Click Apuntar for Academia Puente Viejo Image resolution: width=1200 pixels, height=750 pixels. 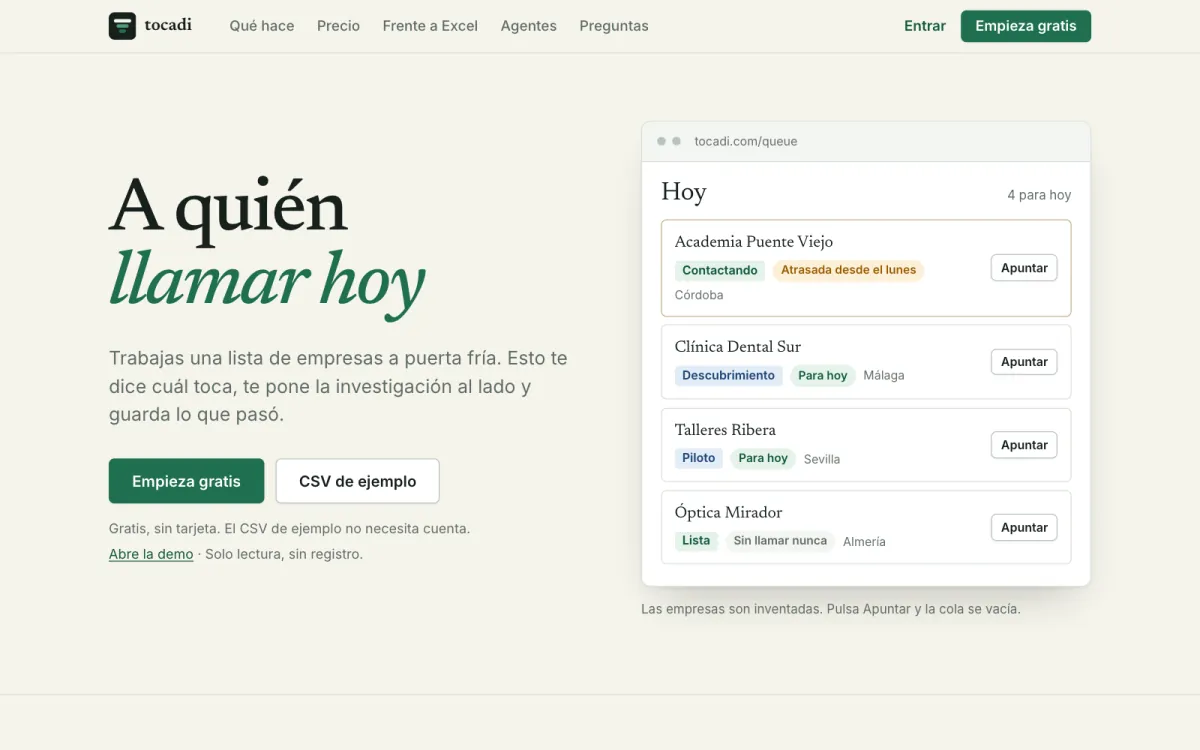click(1024, 268)
